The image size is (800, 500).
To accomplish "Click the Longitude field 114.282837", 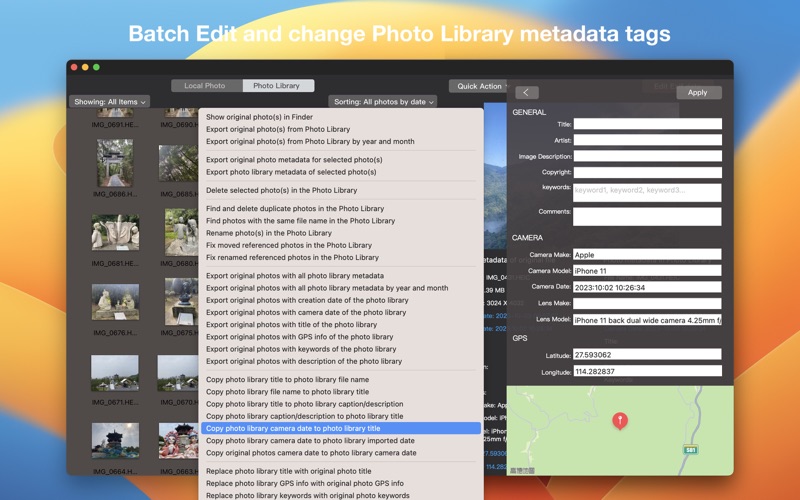I will tap(647, 371).
